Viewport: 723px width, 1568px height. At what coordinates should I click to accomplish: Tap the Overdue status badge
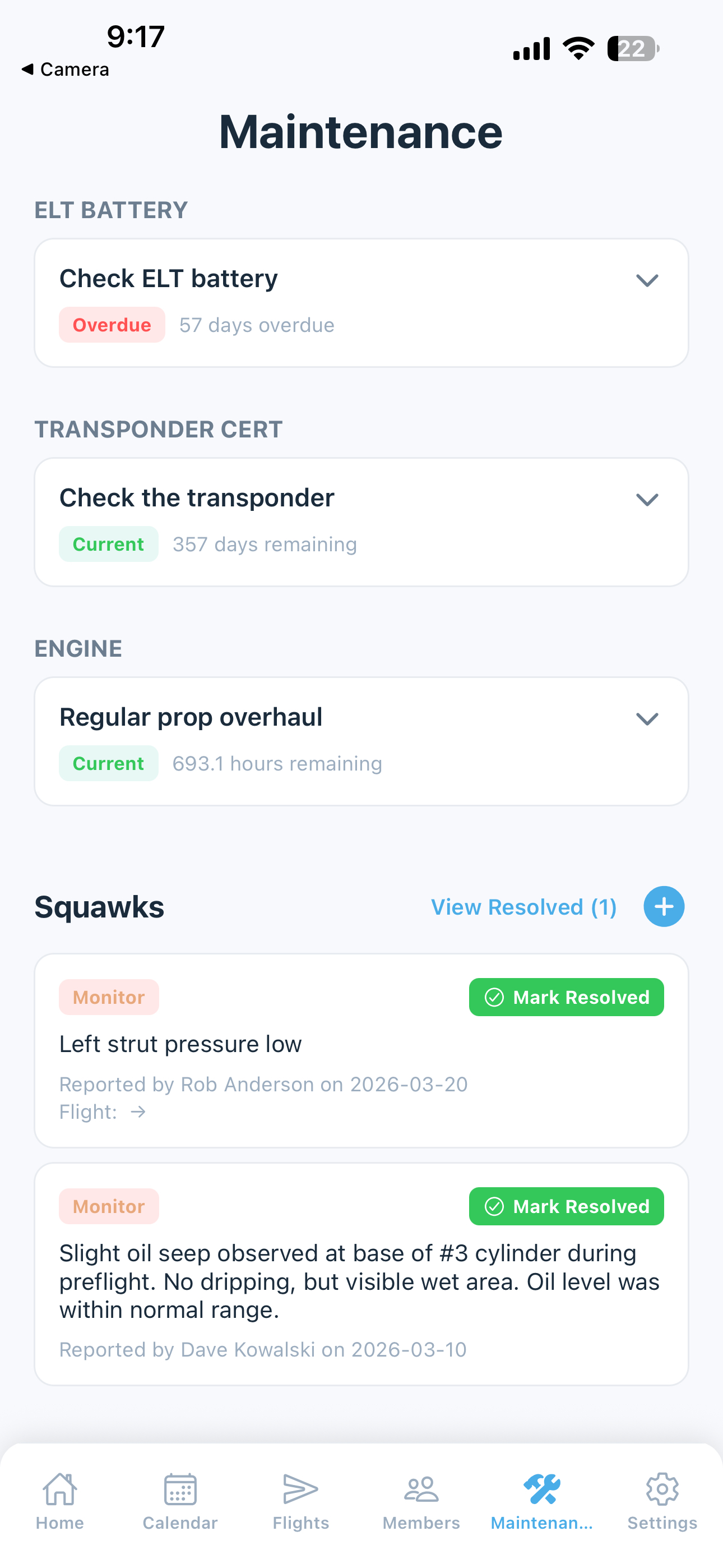point(112,325)
